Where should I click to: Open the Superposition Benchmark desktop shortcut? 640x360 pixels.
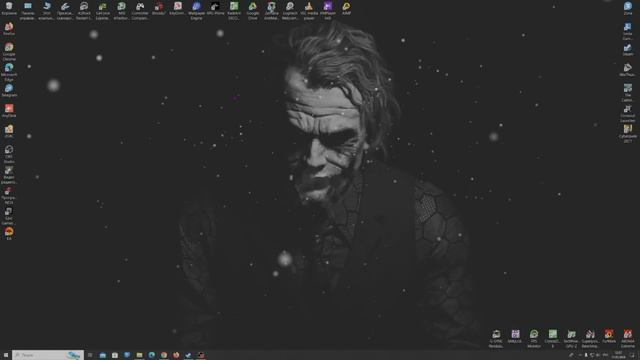tap(590, 339)
